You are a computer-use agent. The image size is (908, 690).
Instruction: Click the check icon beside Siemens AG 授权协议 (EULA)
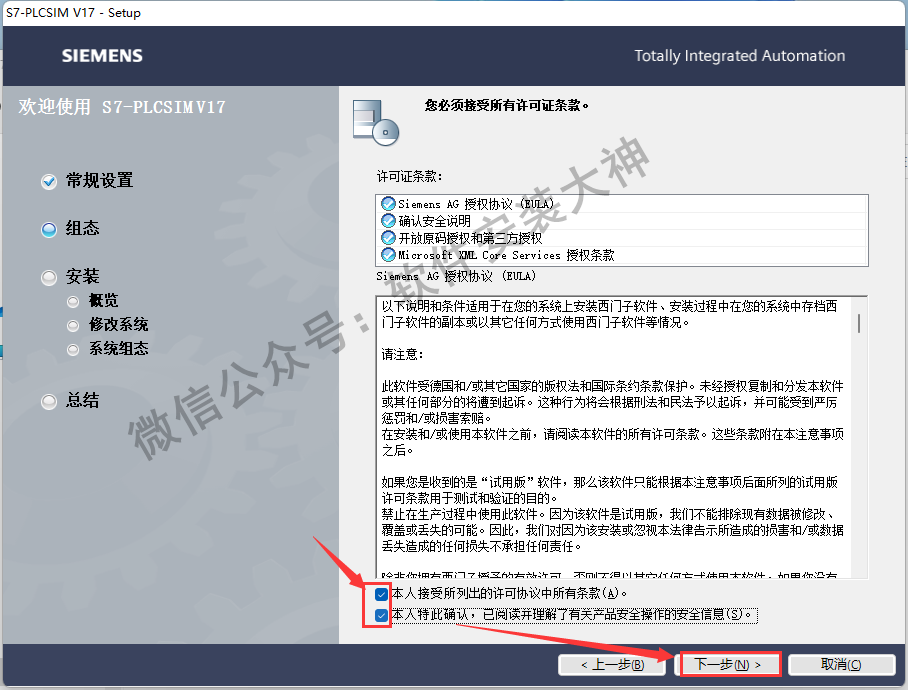[x=388, y=204]
